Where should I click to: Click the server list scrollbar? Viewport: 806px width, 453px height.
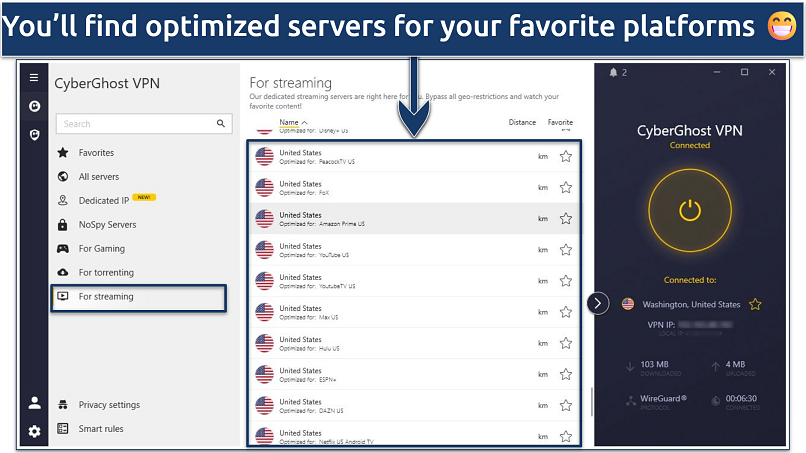pyautogui.click(x=592, y=402)
